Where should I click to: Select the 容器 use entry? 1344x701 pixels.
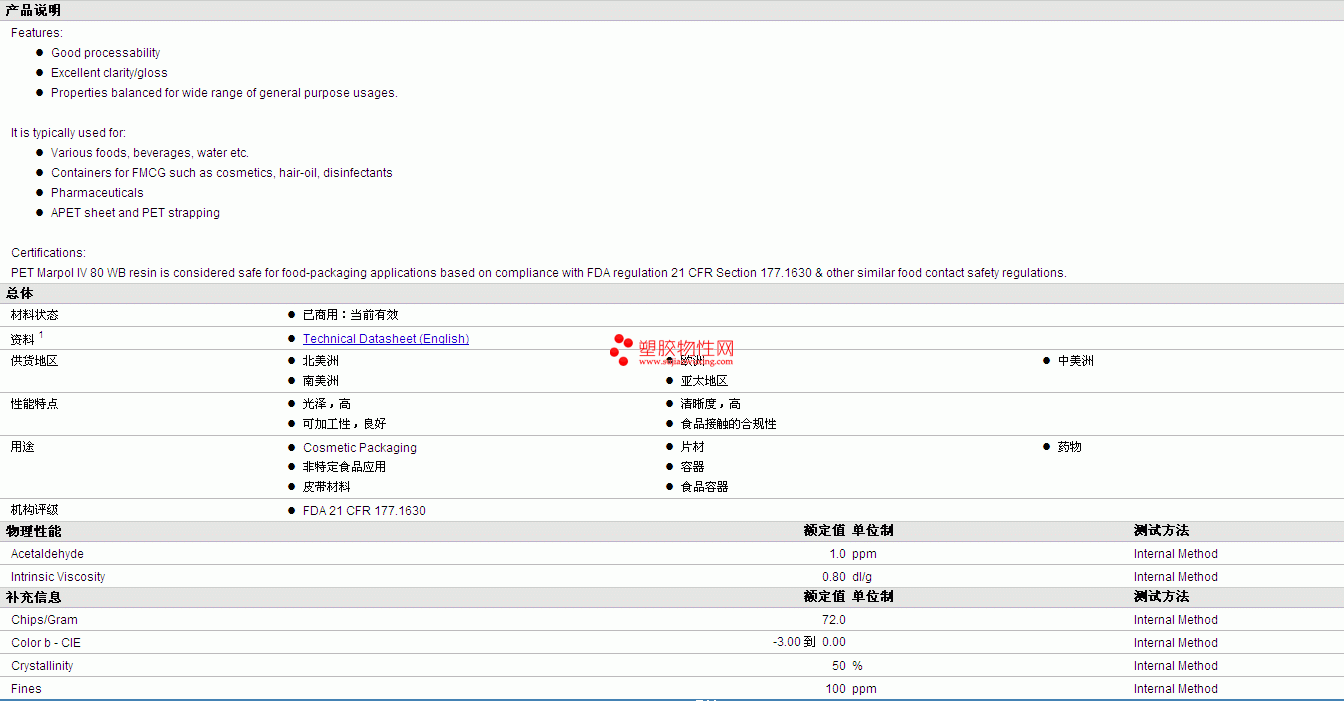[x=693, y=467]
